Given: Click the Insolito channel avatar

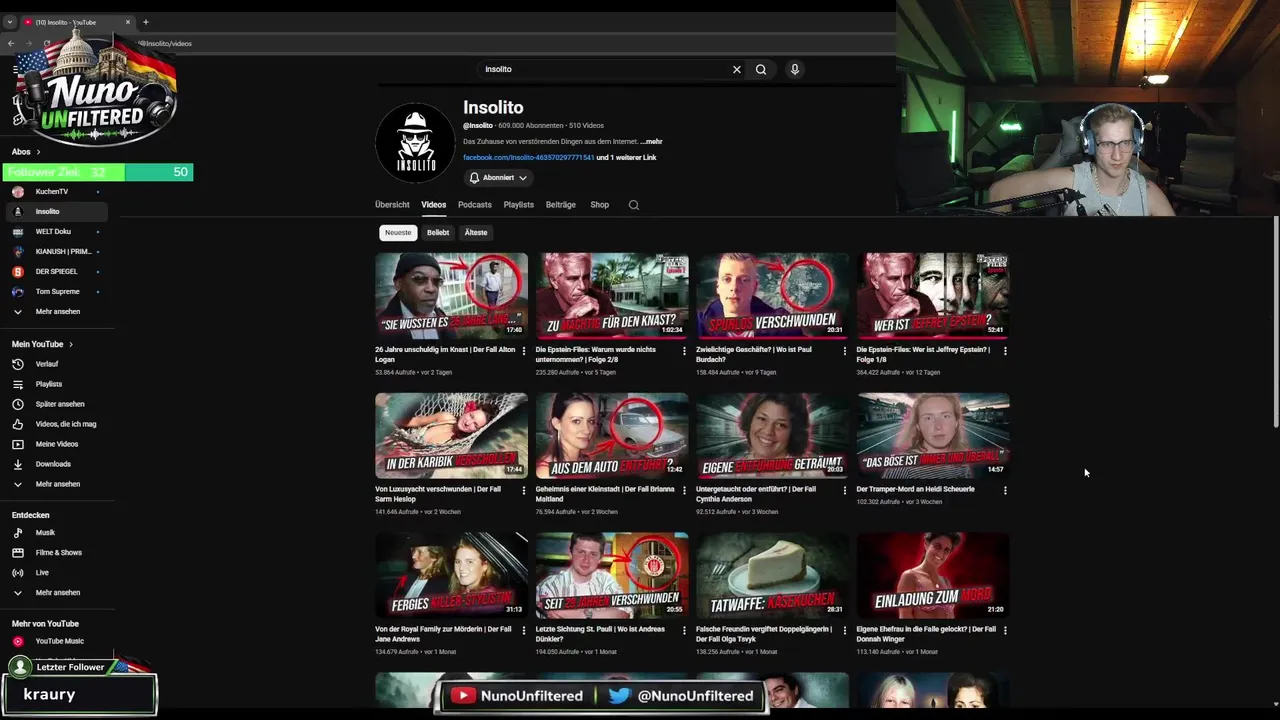Looking at the screenshot, I should coord(415,143).
